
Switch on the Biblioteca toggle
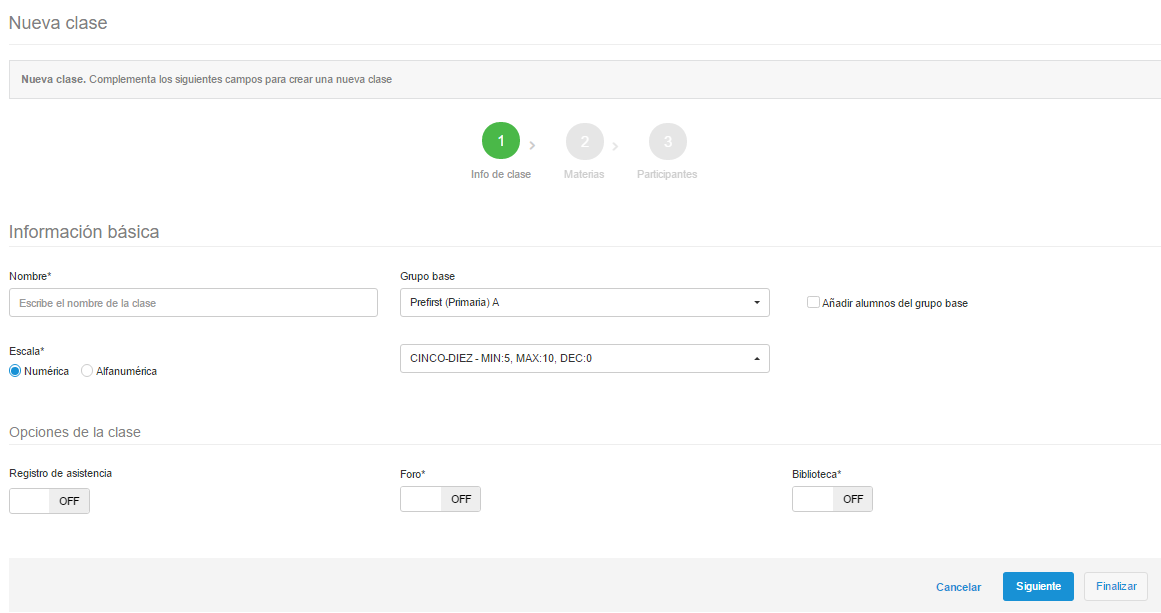coord(832,499)
